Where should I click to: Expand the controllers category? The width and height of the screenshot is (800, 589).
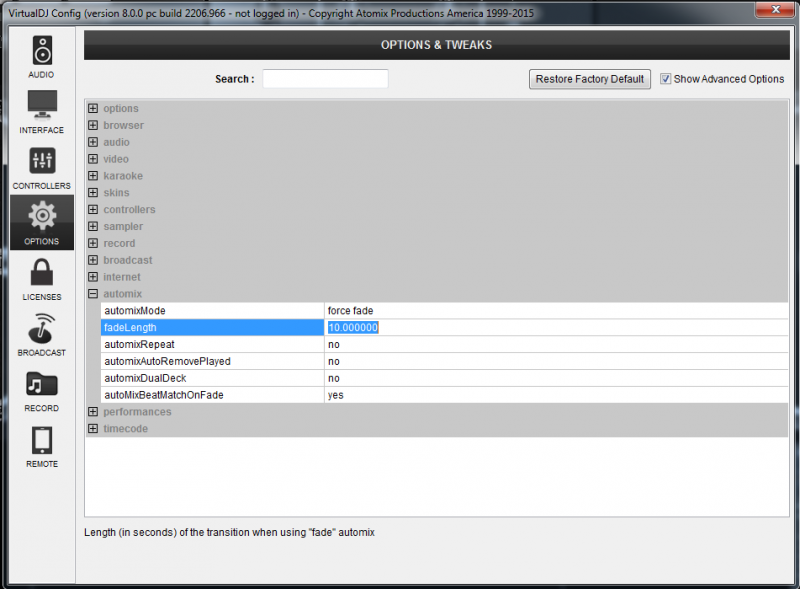[x=93, y=209]
